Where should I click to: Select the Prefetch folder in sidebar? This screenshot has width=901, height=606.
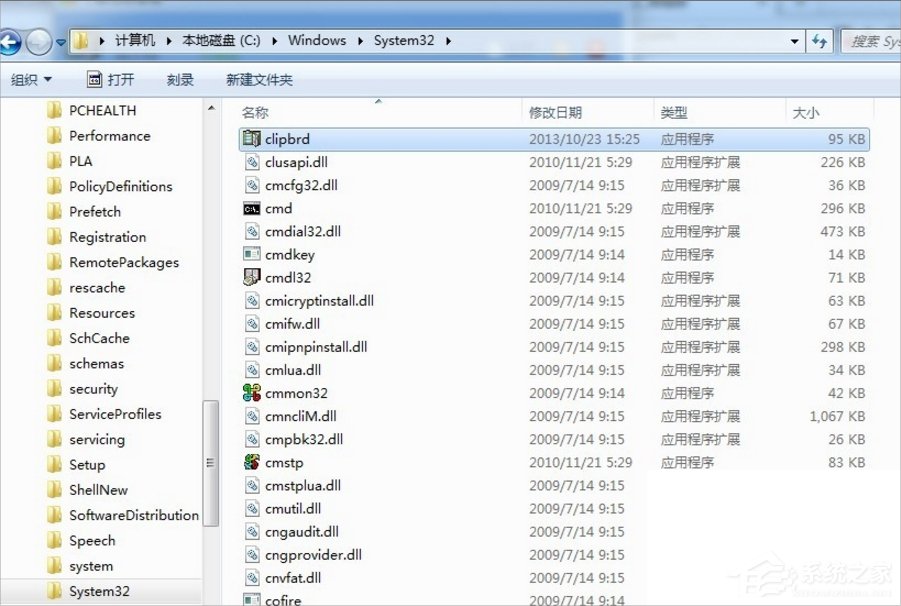[95, 211]
